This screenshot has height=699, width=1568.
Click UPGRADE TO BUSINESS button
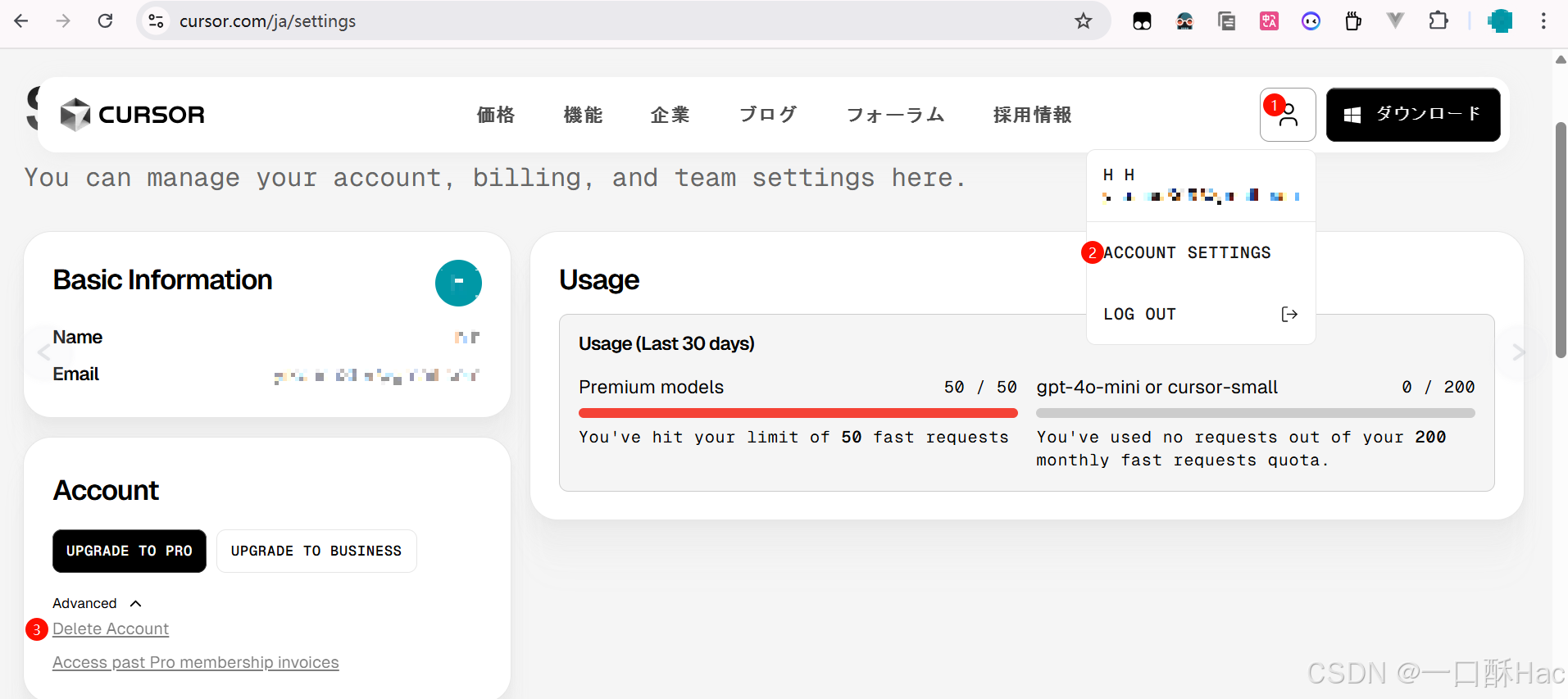tap(316, 551)
